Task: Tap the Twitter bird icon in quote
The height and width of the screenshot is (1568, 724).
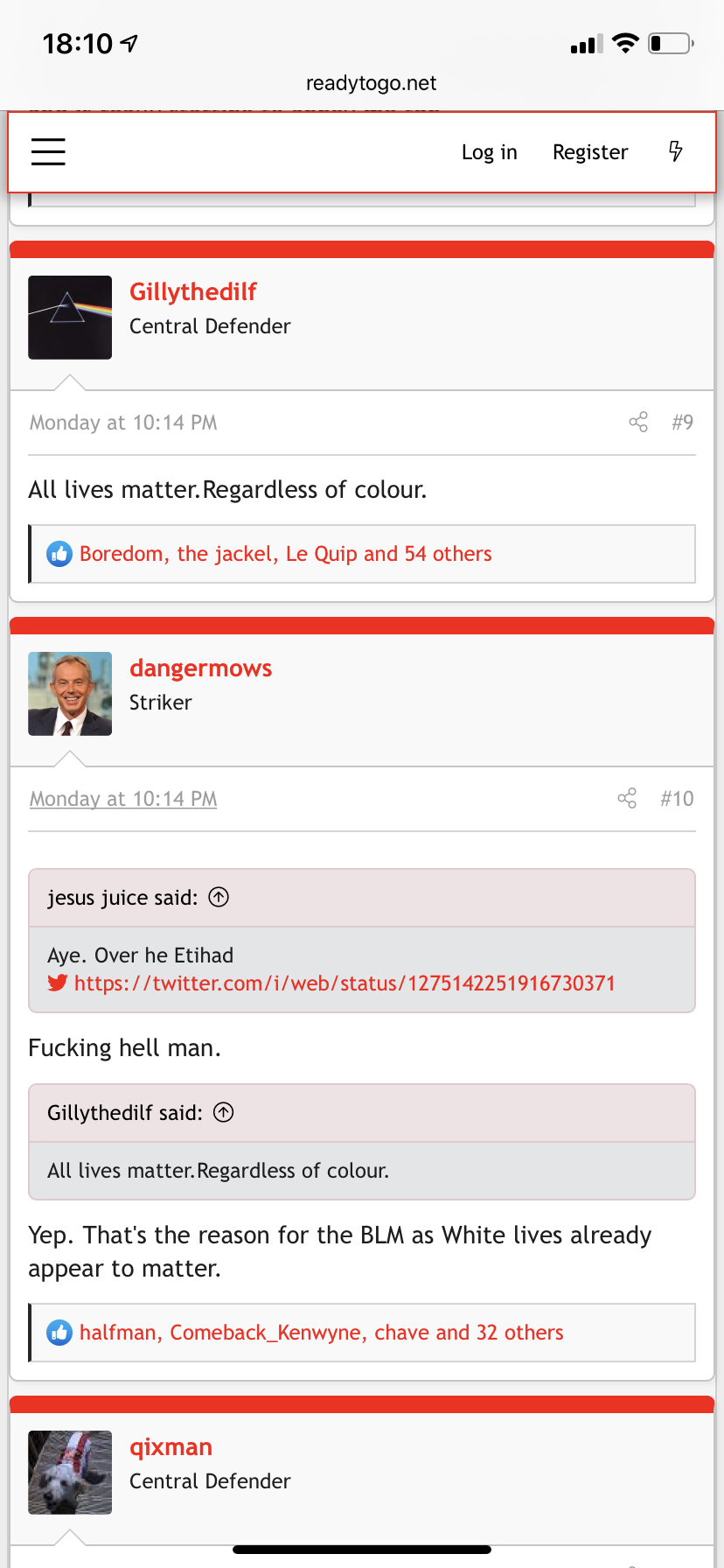Action: [x=58, y=983]
